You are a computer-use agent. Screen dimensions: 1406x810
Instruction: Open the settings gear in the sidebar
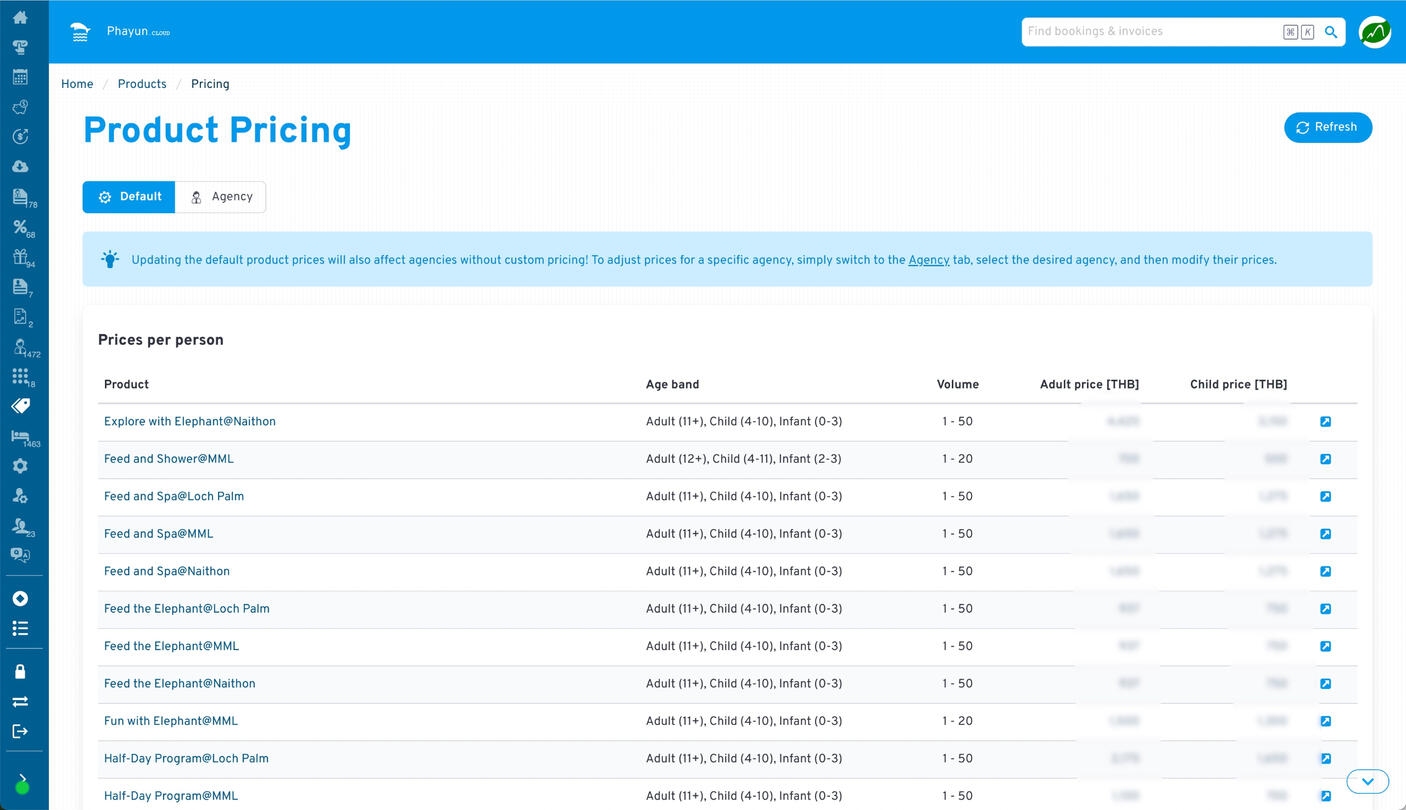point(20,465)
